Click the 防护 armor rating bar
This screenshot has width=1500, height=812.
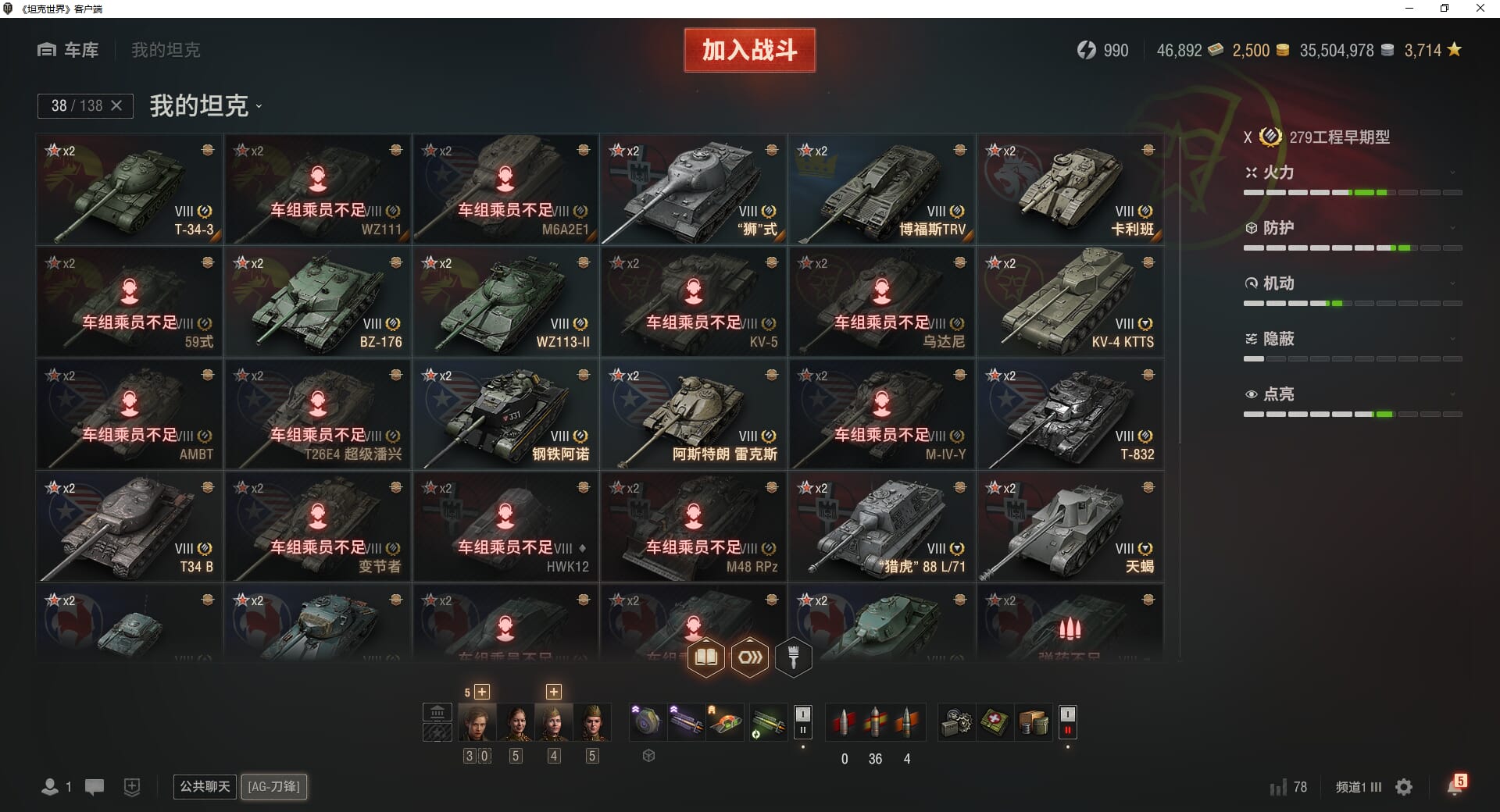1352,248
